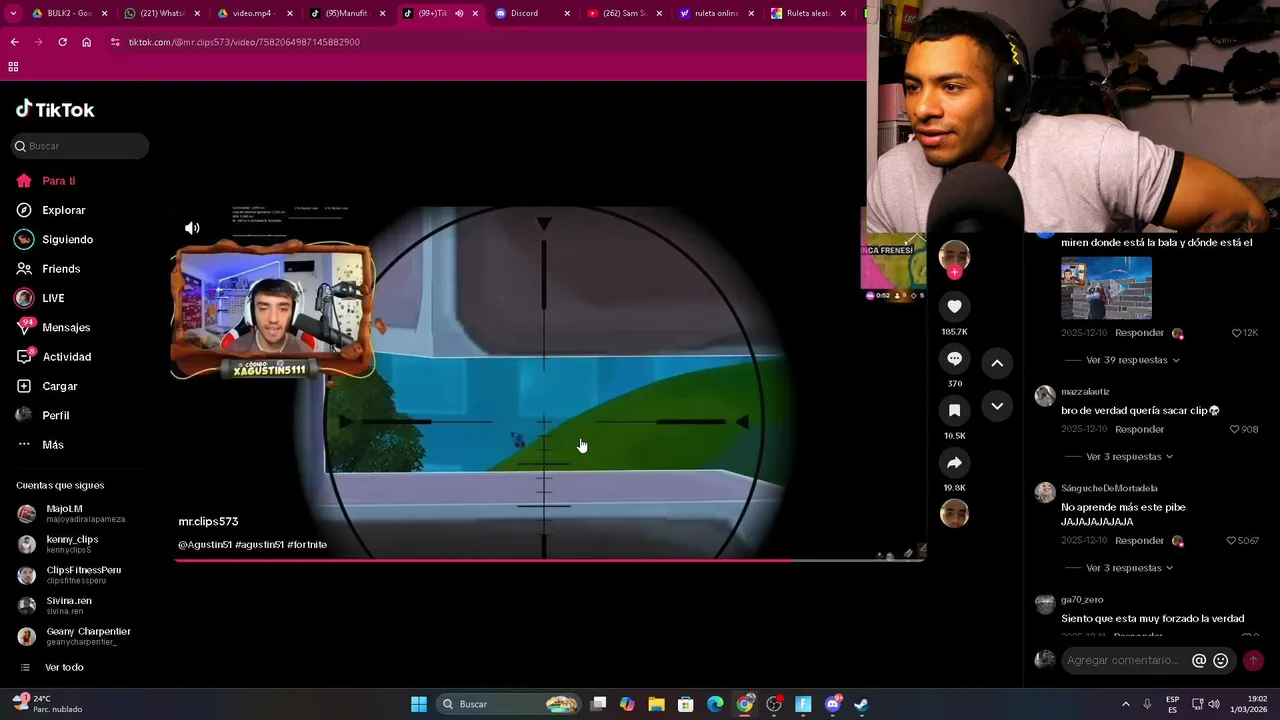The height and width of the screenshot is (720, 1280).
Task: Mute the video with the speaker icon
Action: (x=192, y=228)
